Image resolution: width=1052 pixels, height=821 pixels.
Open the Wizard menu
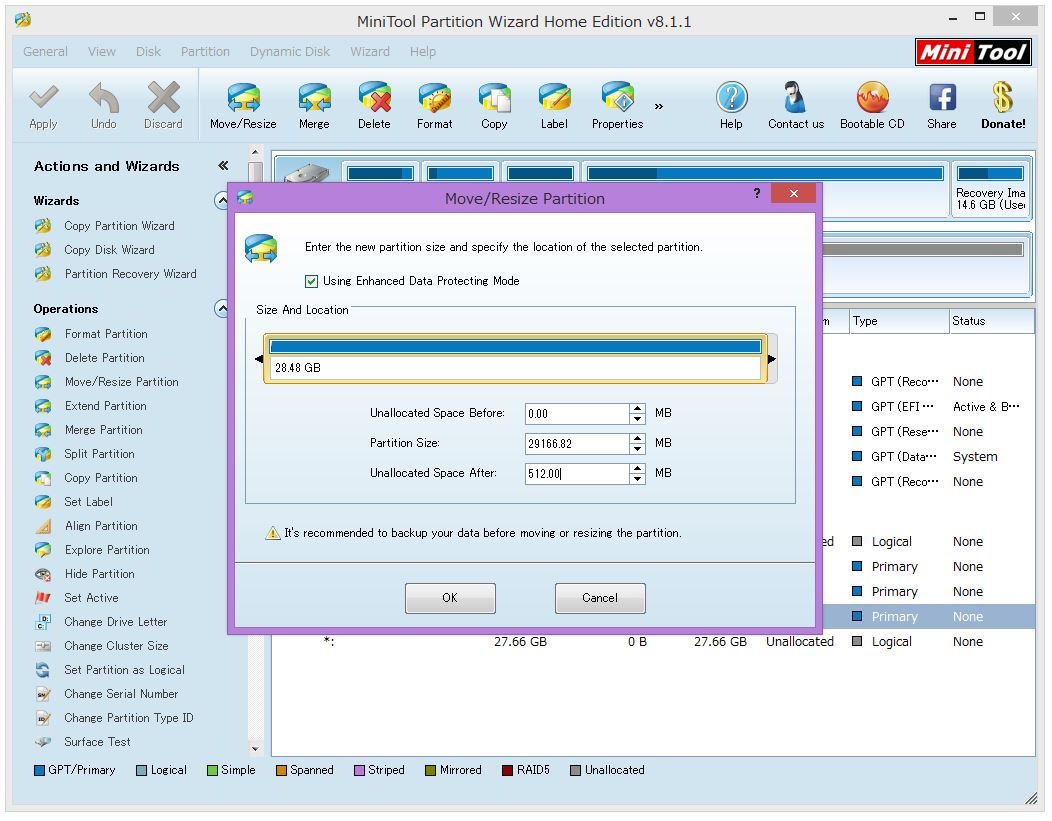click(x=369, y=52)
